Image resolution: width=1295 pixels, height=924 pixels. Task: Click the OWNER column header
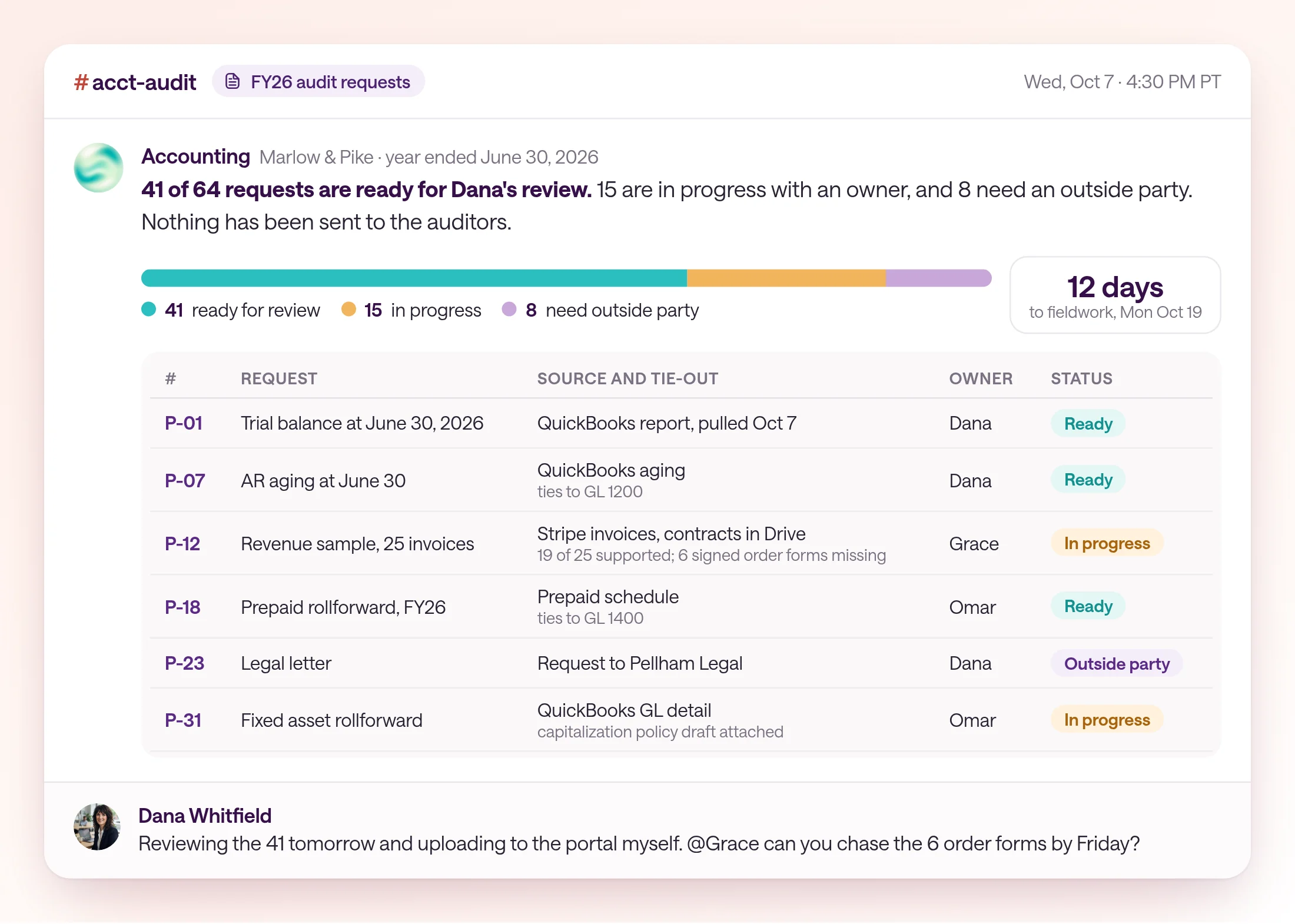(981, 378)
